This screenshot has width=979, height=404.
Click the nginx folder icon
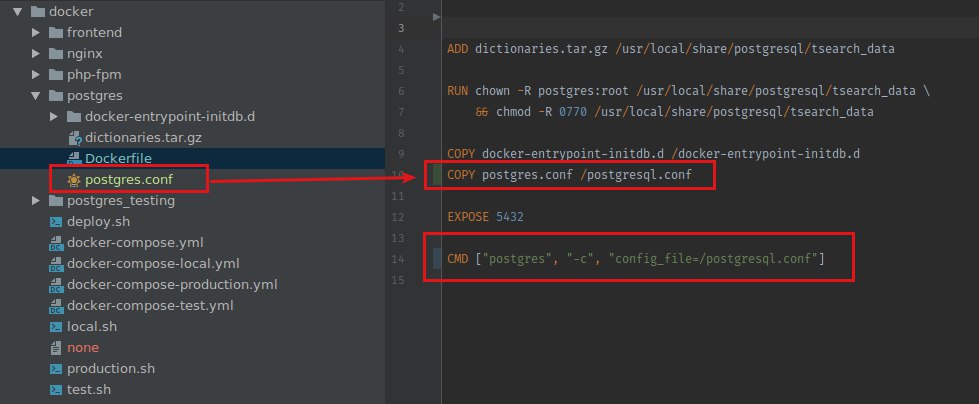(x=56, y=54)
